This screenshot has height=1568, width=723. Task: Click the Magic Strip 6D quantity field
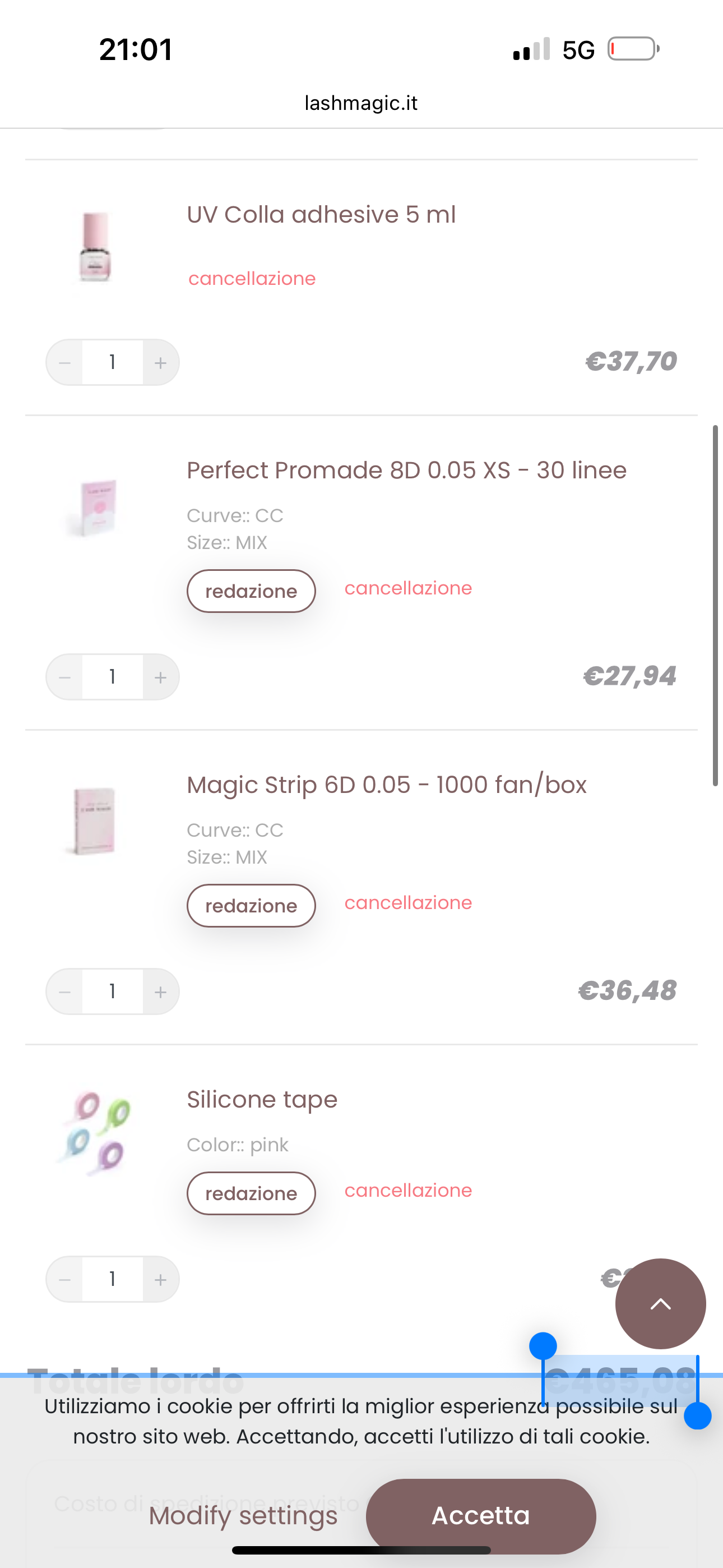tap(113, 991)
